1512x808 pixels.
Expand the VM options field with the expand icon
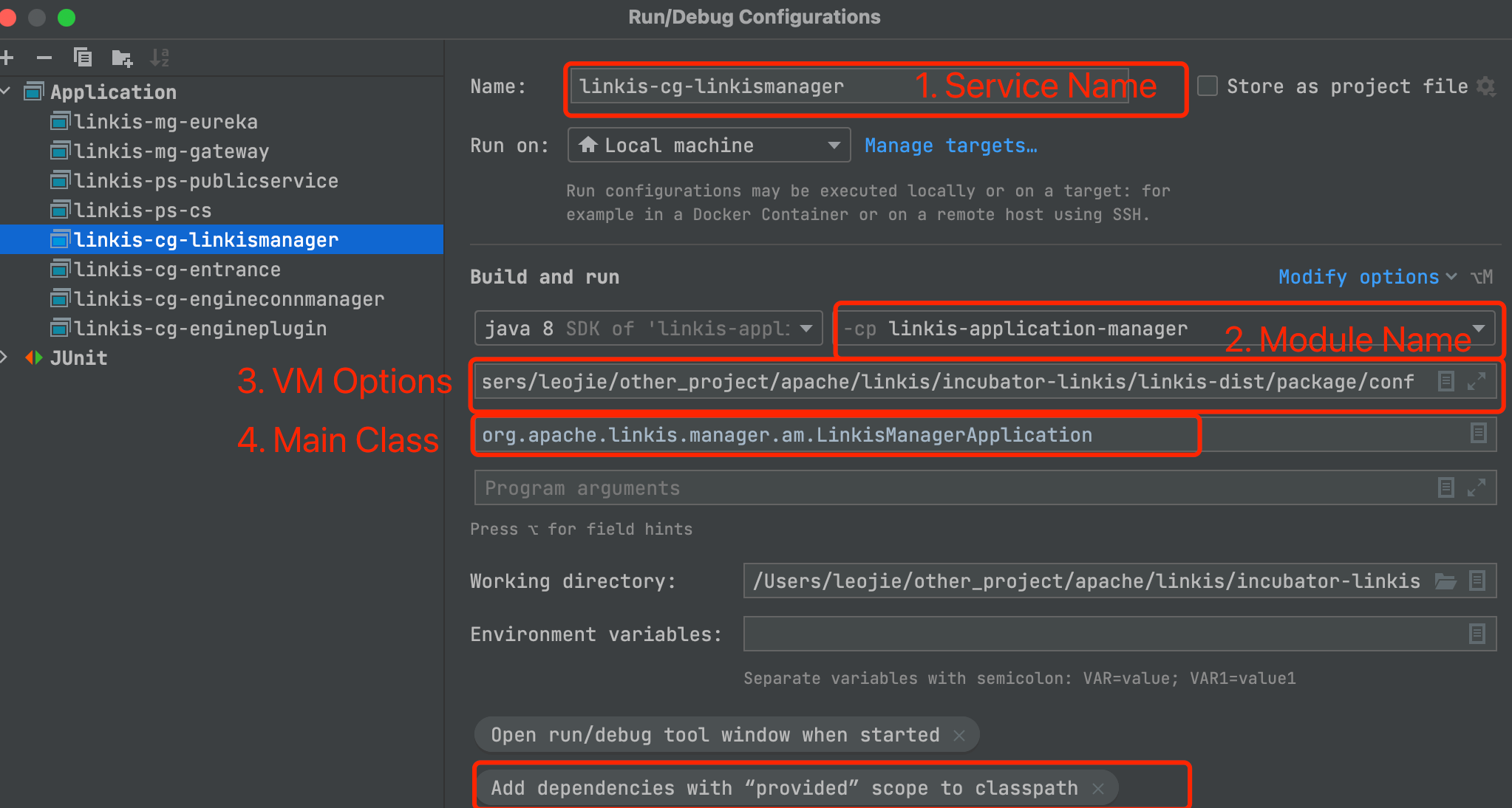1477,381
